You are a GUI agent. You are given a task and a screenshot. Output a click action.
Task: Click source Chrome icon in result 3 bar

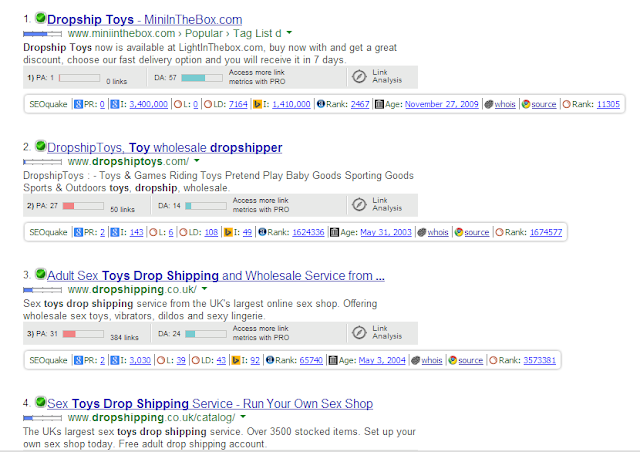(x=452, y=360)
